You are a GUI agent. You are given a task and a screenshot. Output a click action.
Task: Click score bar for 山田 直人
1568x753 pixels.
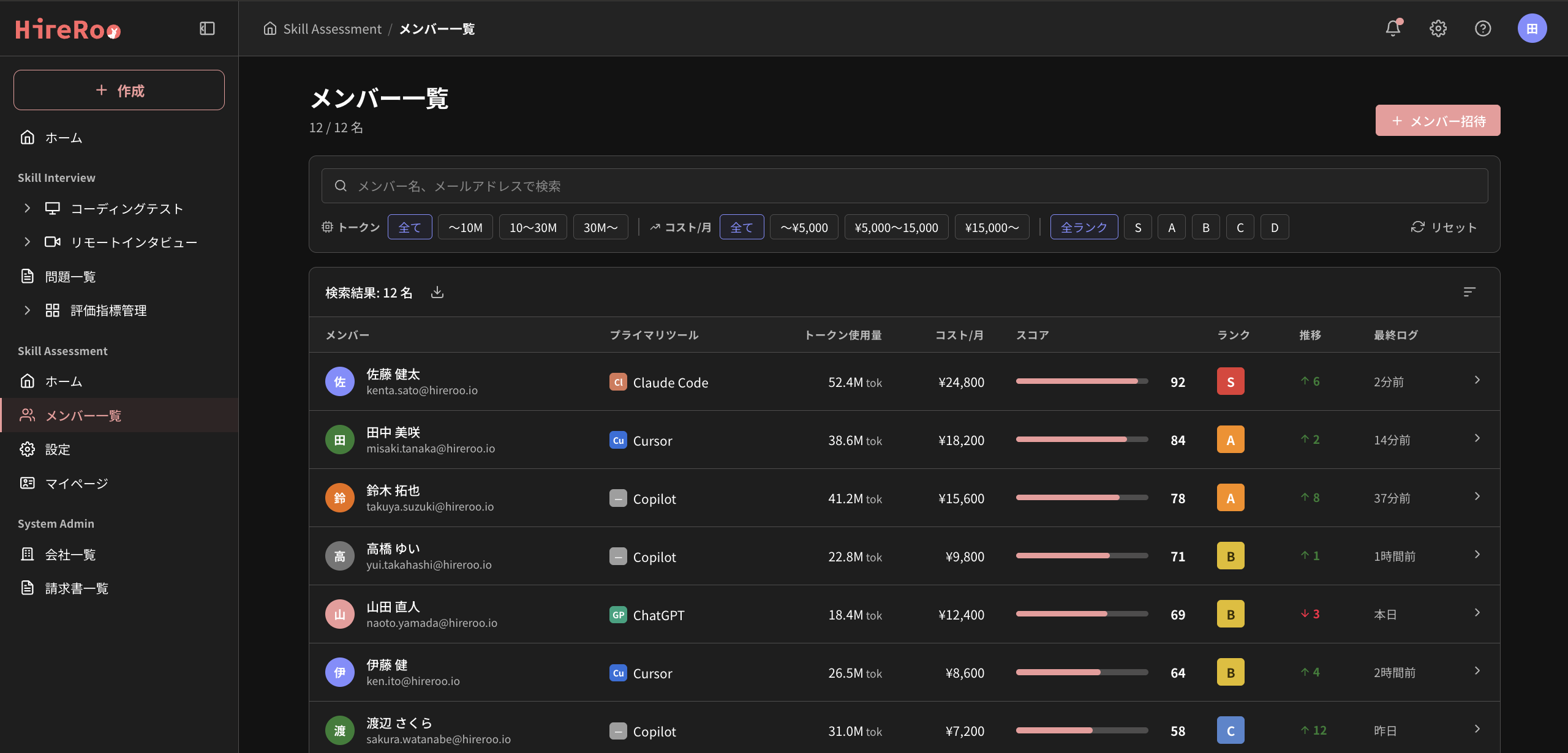coord(1082,614)
